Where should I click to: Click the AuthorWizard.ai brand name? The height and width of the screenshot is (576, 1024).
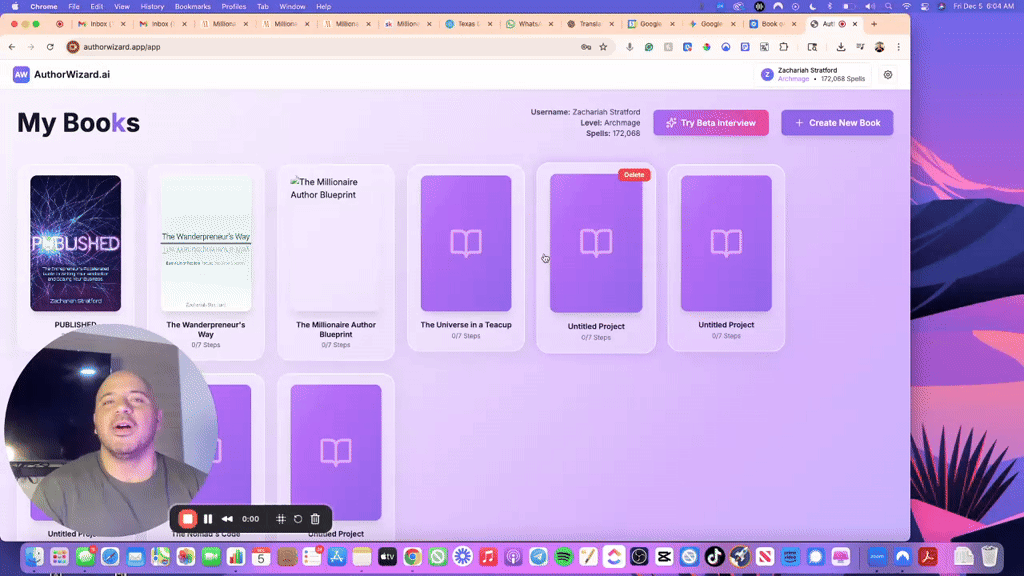(x=72, y=74)
